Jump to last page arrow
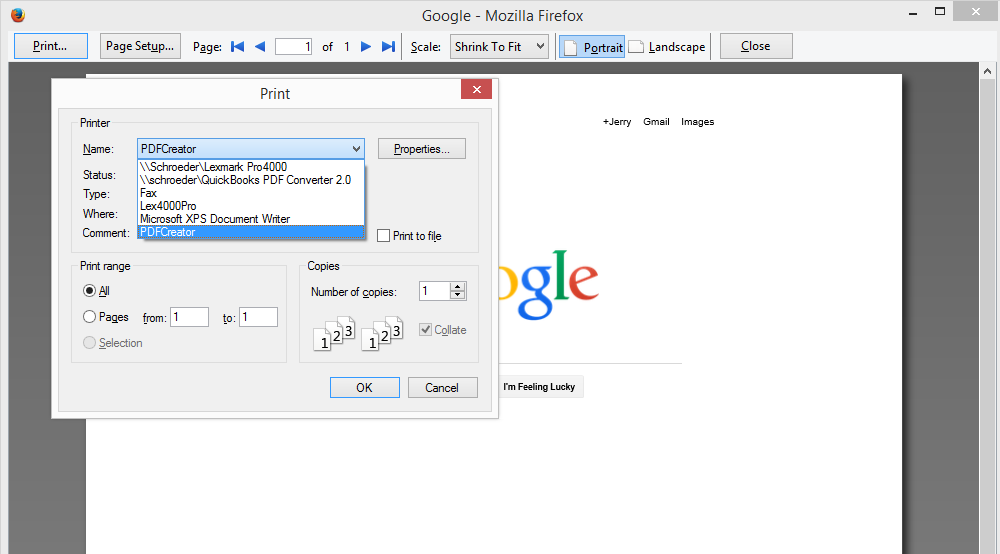 click(388, 47)
